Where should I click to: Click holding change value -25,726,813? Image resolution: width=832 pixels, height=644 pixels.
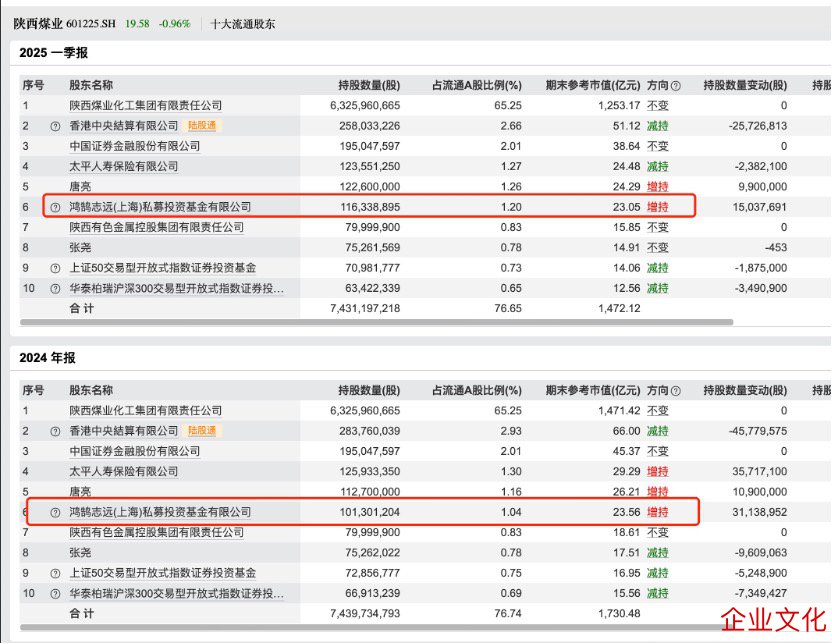[x=758, y=126]
